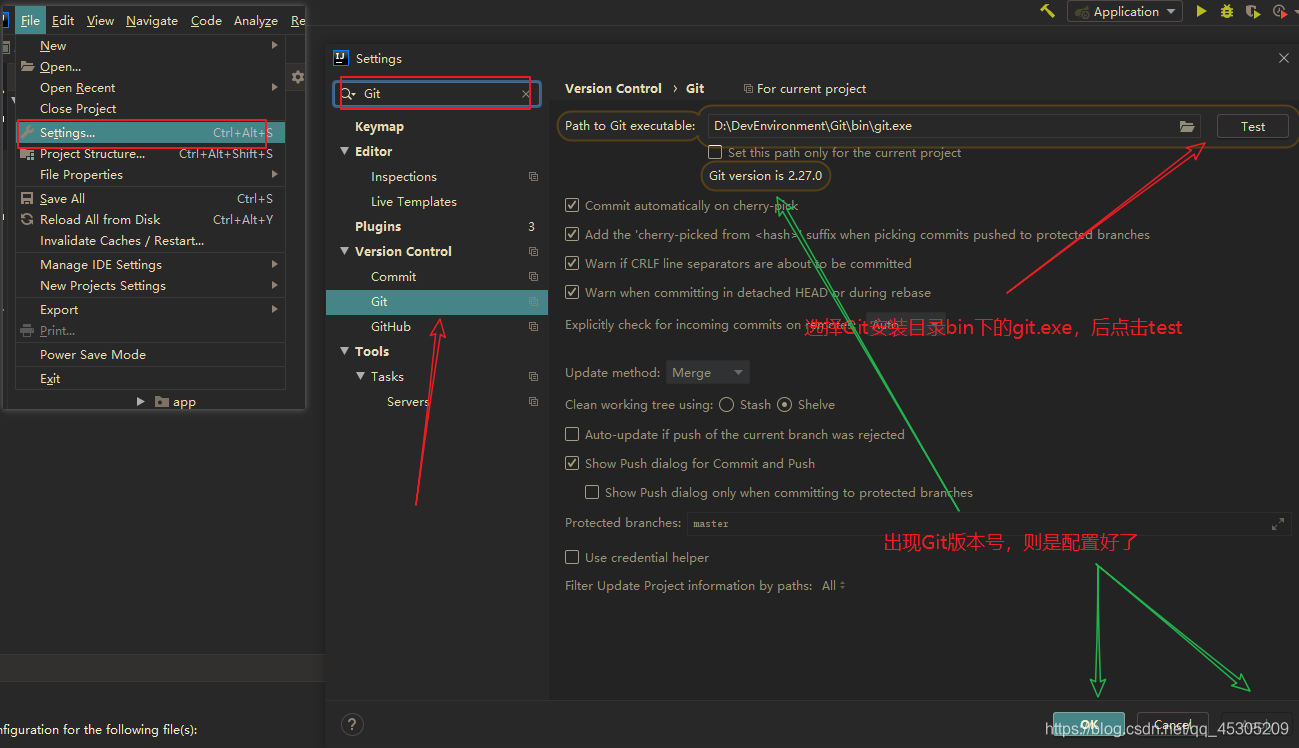Run the Application configuration with green play icon
This screenshot has width=1299, height=748.
(x=1202, y=11)
